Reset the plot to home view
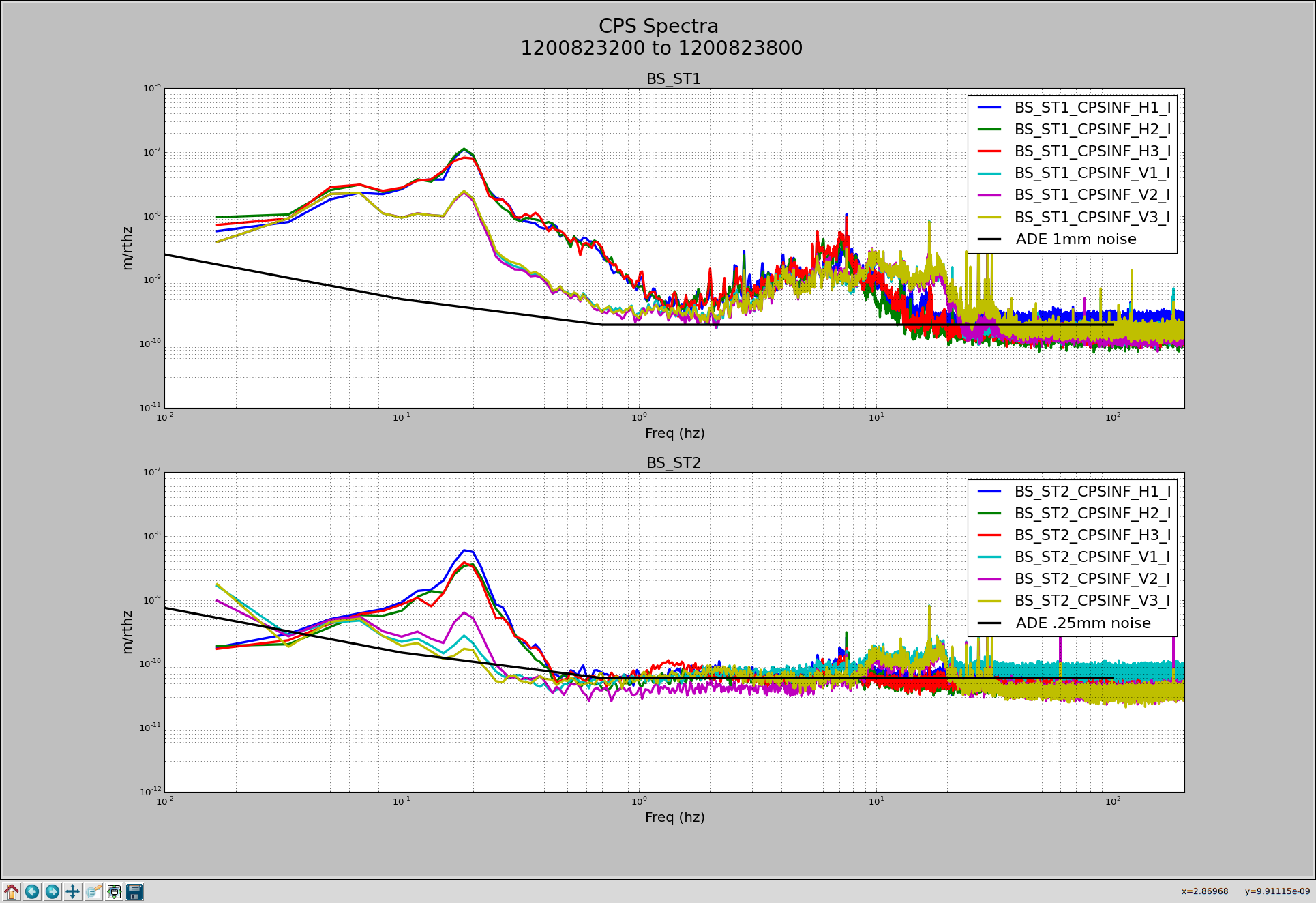This screenshot has height=903, width=1316. (12, 891)
